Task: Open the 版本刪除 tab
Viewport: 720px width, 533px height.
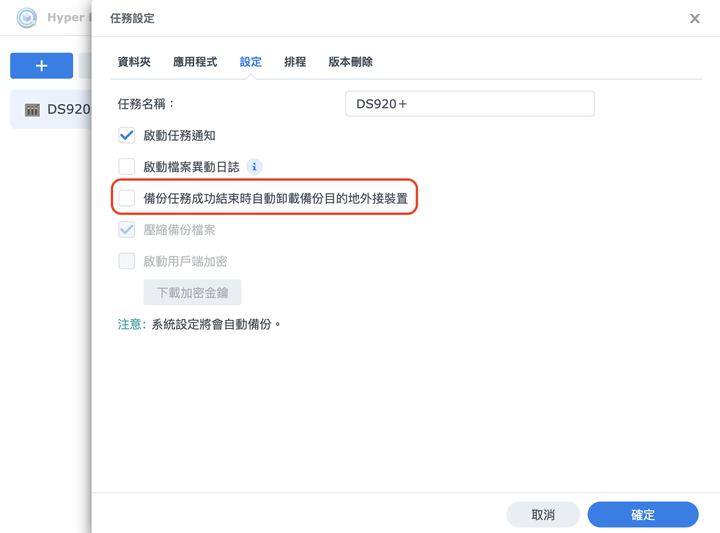Action: pyautogui.click(x=350, y=62)
